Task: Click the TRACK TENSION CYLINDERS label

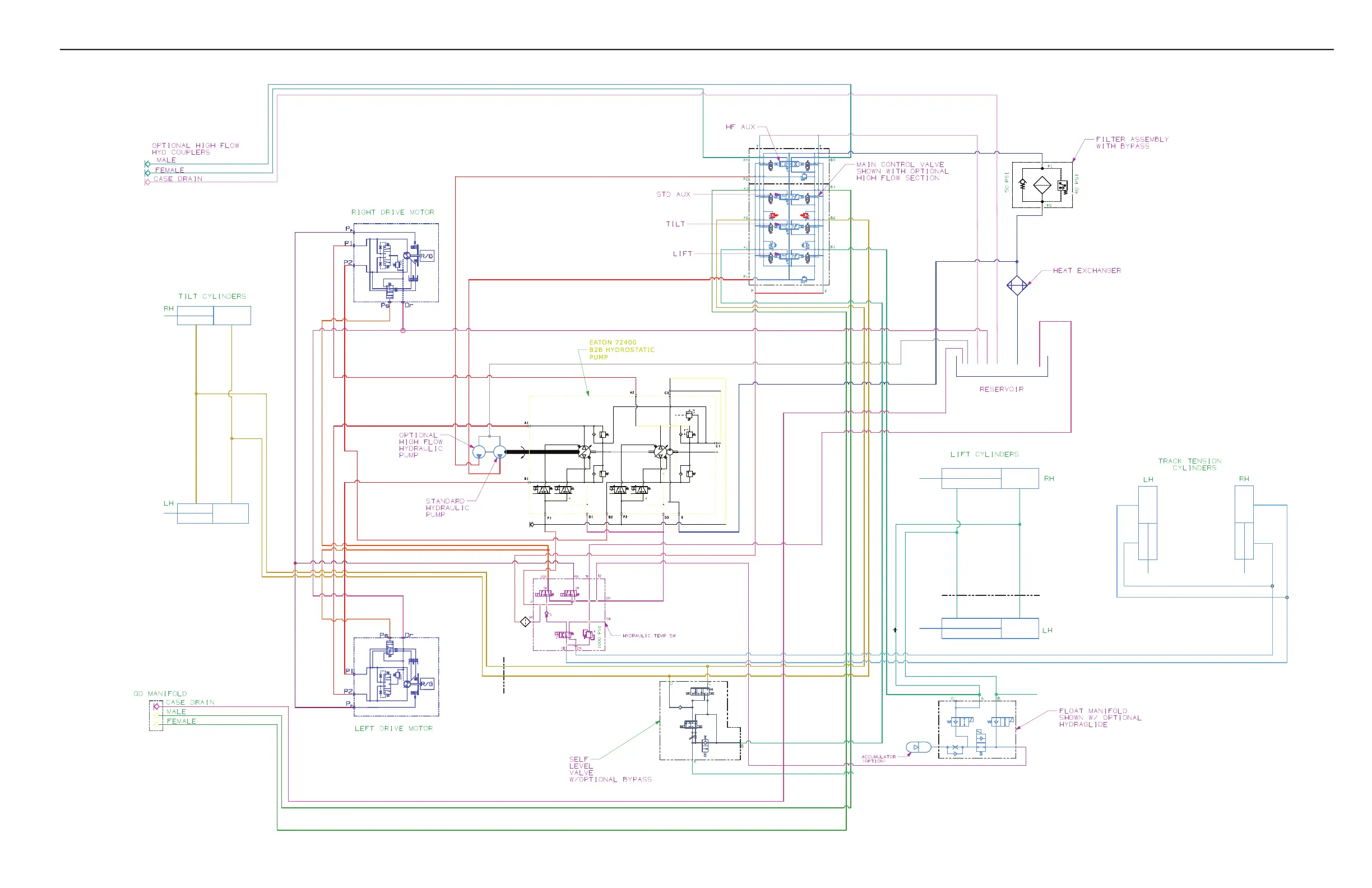Action: pyautogui.click(x=1190, y=464)
